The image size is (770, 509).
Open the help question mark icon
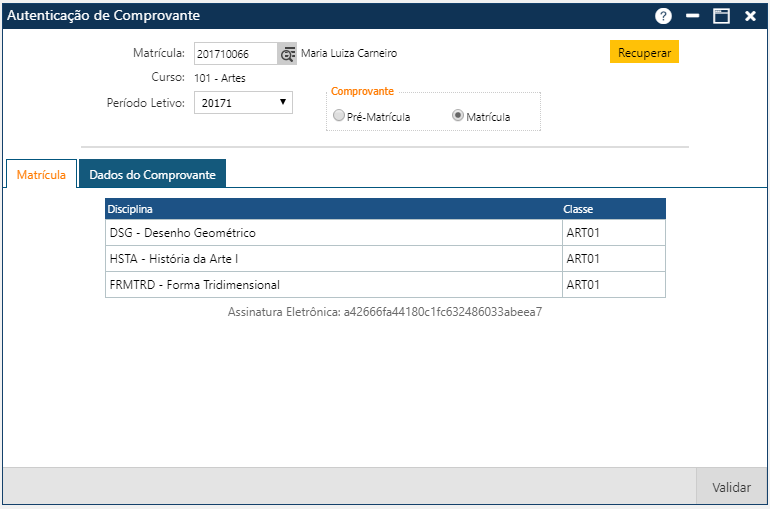(663, 16)
